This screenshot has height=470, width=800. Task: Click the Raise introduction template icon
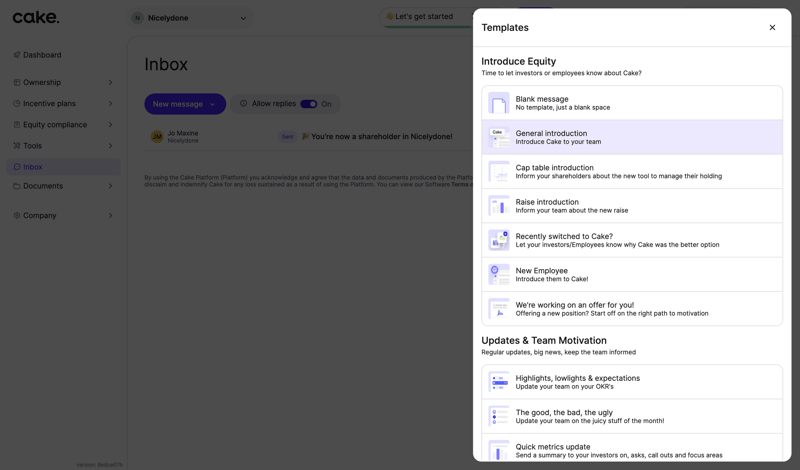498,206
